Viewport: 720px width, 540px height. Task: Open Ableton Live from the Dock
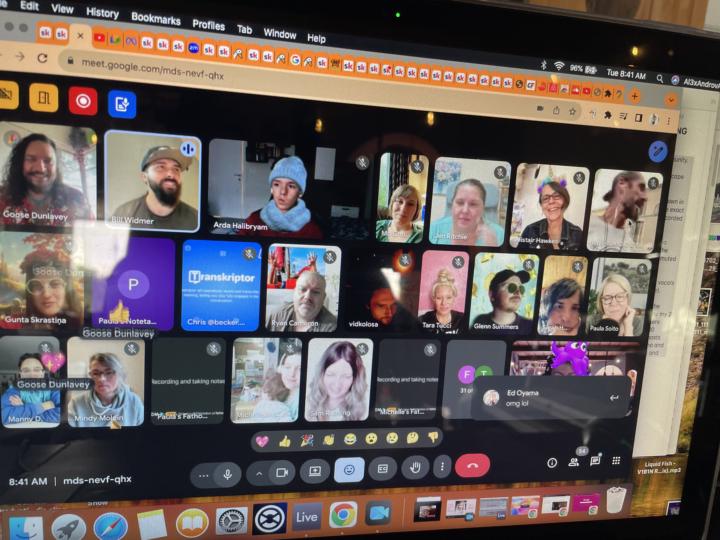pyautogui.click(x=306, y=517)
